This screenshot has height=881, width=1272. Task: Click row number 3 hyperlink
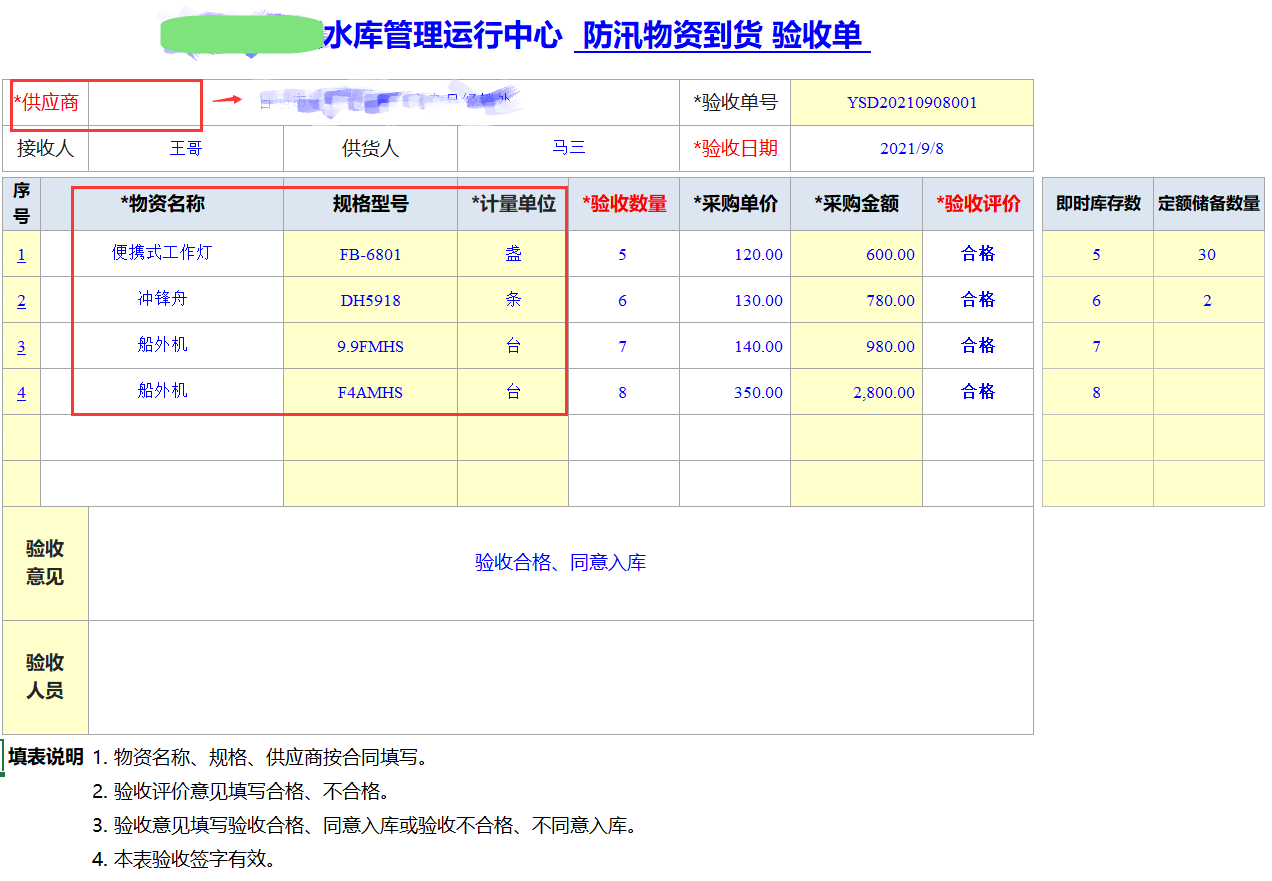(x=21, y=346)
